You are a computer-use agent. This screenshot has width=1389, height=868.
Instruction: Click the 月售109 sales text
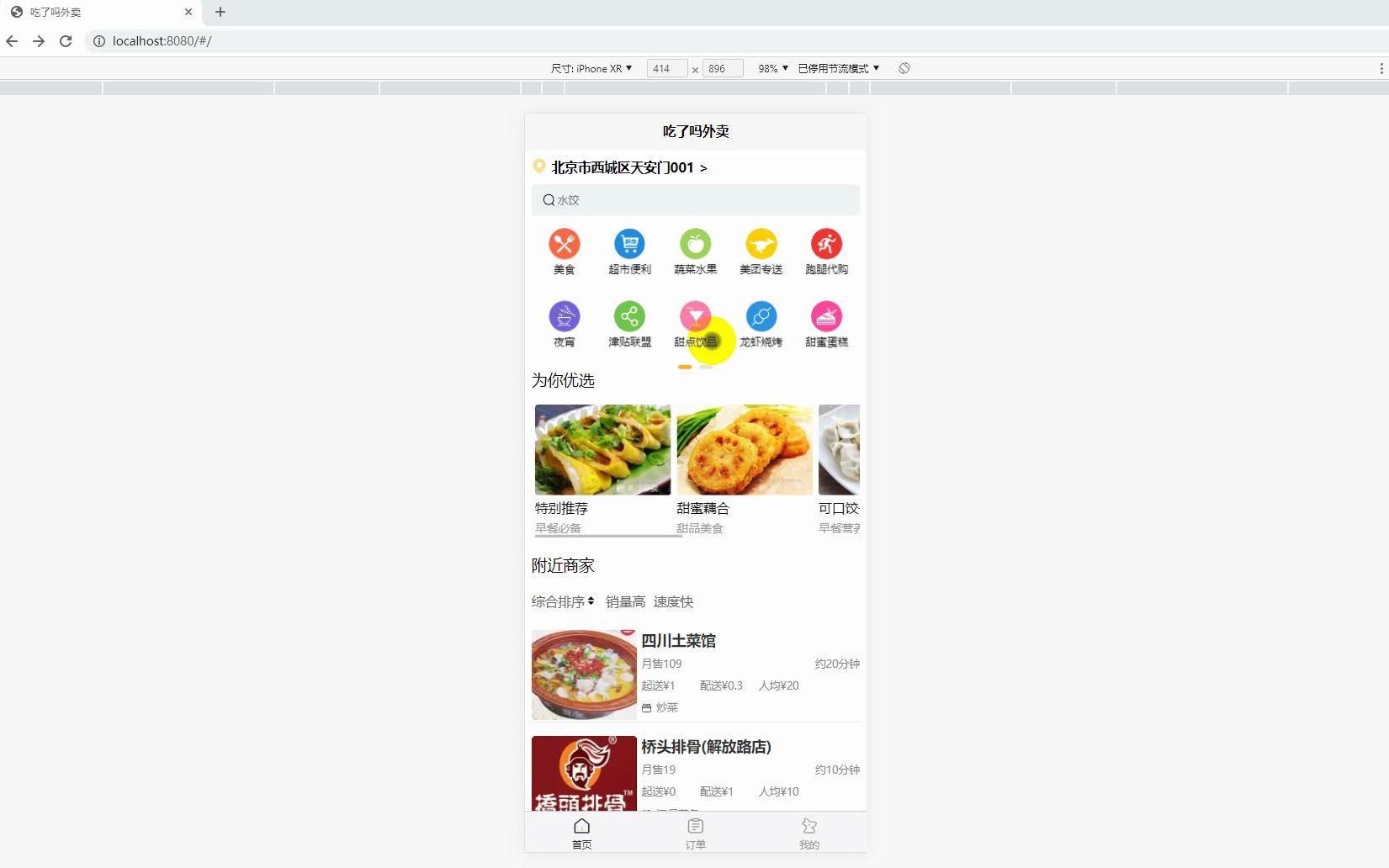(661, 664)
